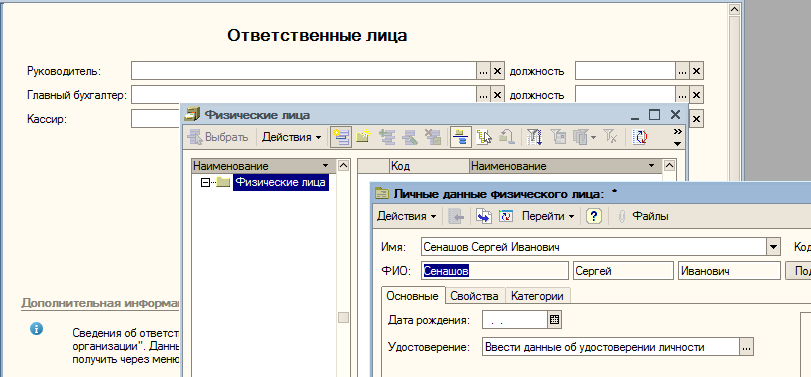Screen dimensions: 811x377
Task: Click the scroll up arrow of the left tree
Action: point(343,165)
